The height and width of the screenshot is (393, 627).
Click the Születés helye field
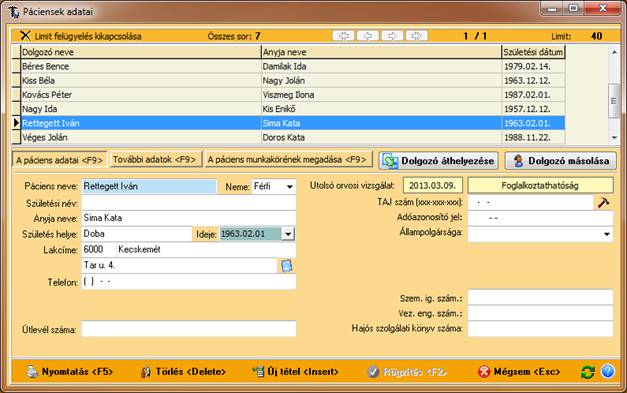[x=137, y=234]
